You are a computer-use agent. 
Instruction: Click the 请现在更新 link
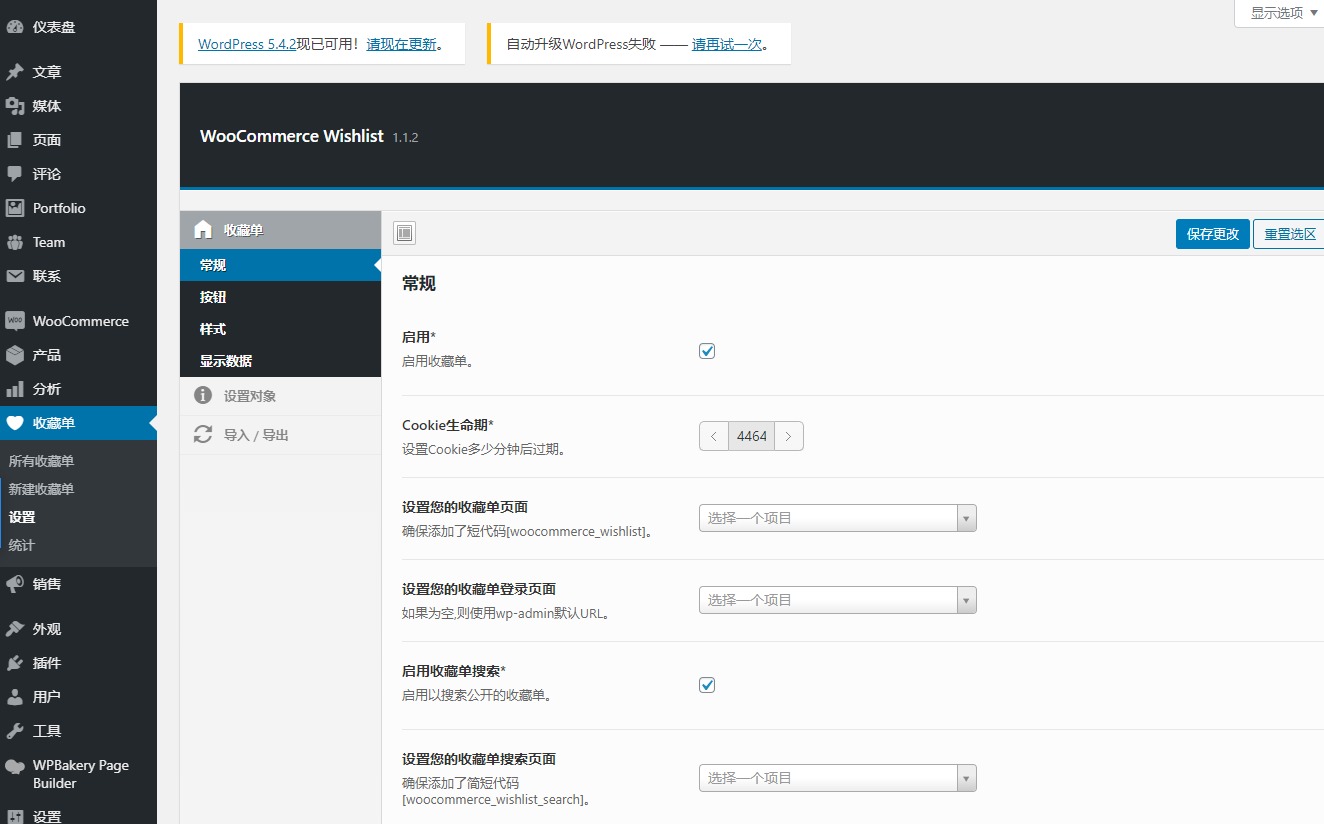coord(402,44)
